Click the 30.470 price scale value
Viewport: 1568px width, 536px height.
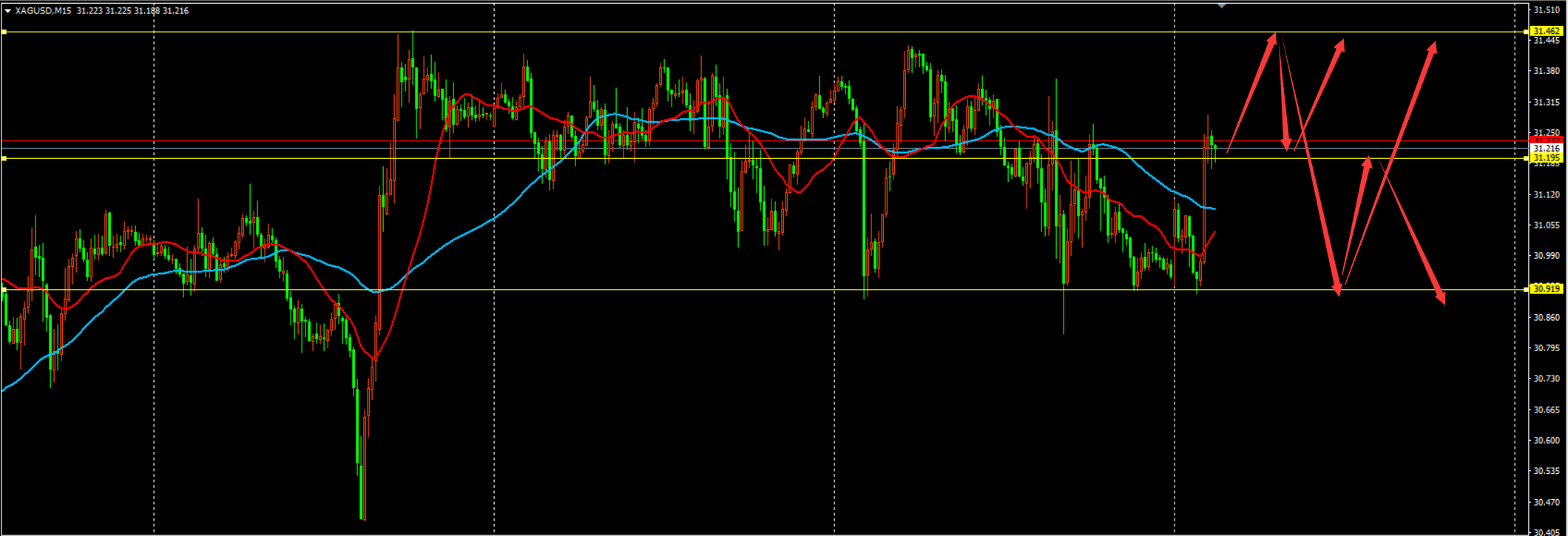point(1547,502)
